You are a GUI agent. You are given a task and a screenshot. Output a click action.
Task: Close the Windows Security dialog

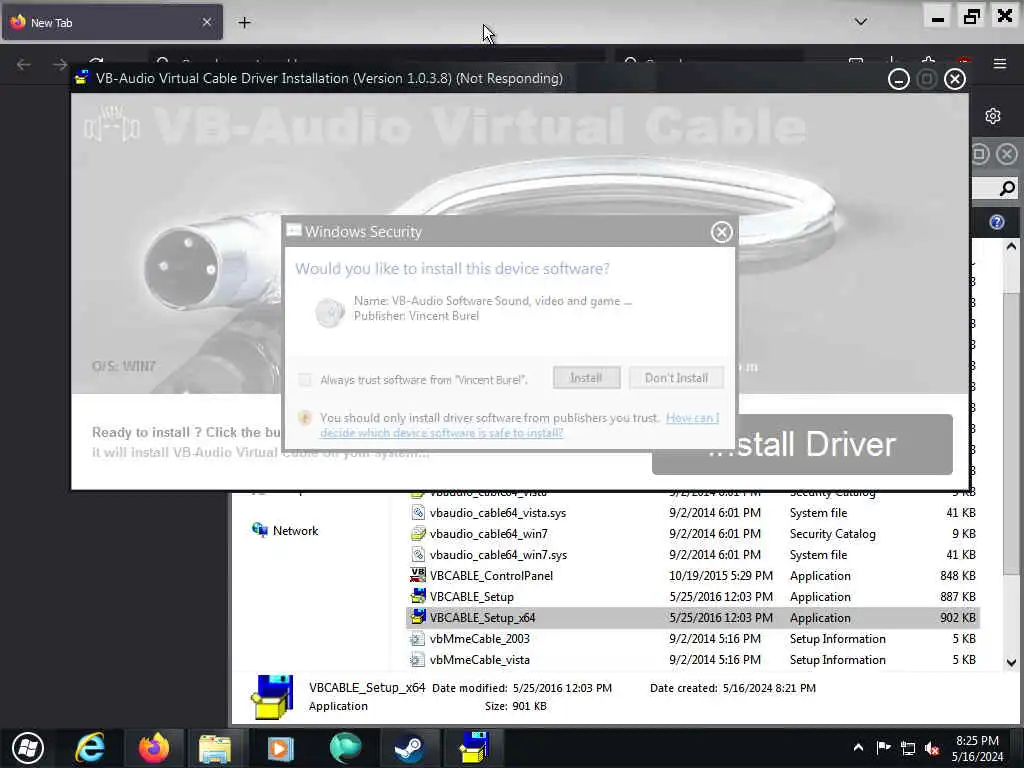[721, 232]
